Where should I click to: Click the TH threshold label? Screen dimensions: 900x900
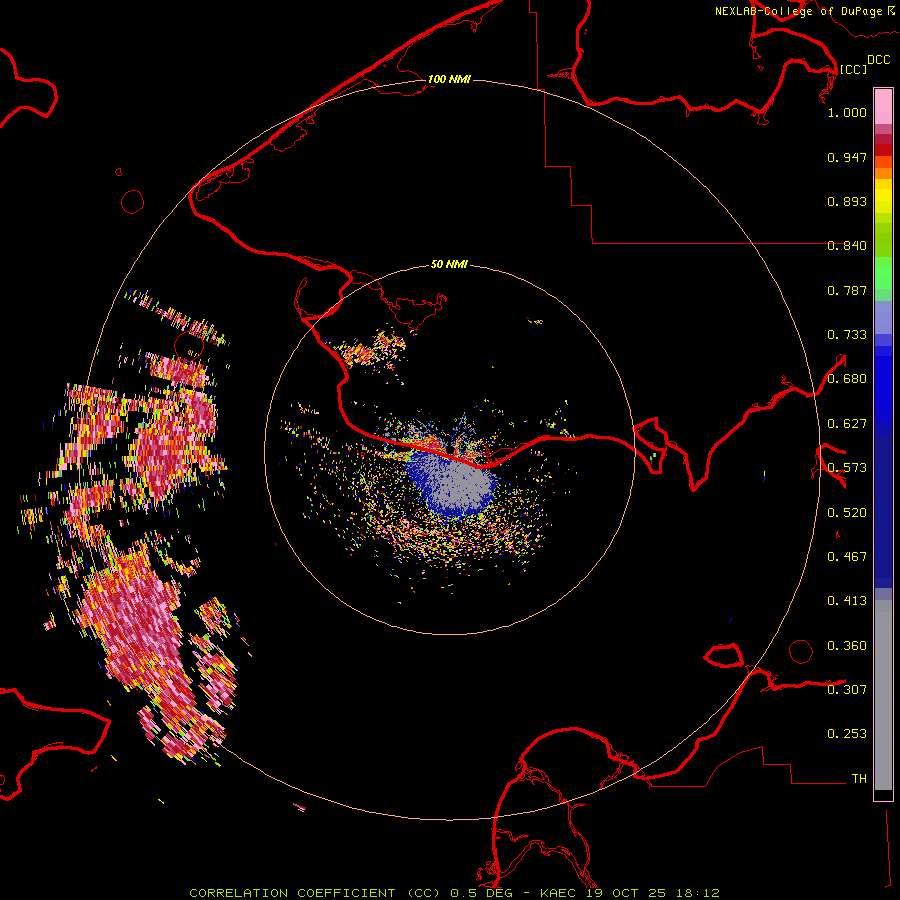[859, 779]
